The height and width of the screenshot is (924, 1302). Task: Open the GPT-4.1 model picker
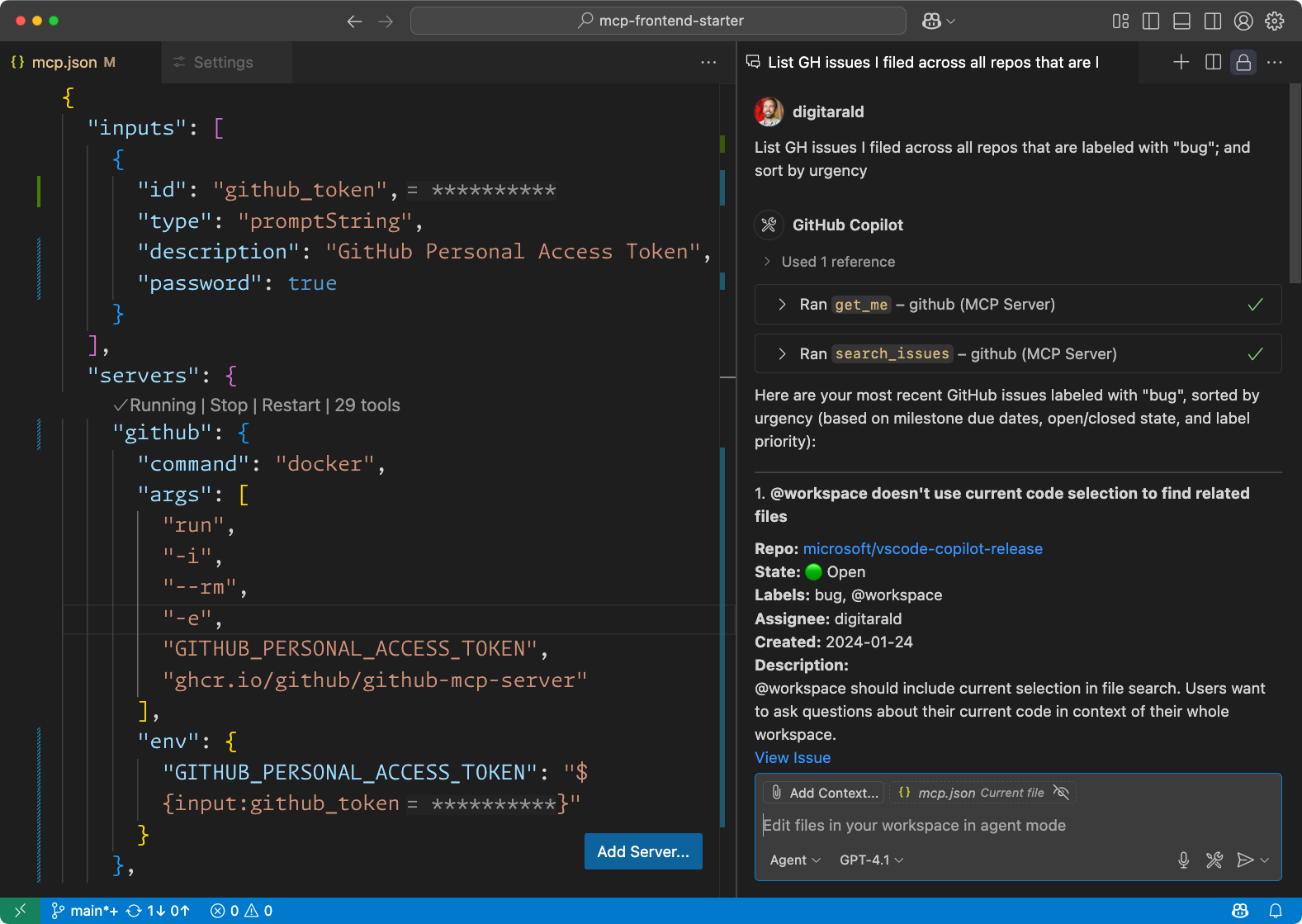tap(871, 860)
